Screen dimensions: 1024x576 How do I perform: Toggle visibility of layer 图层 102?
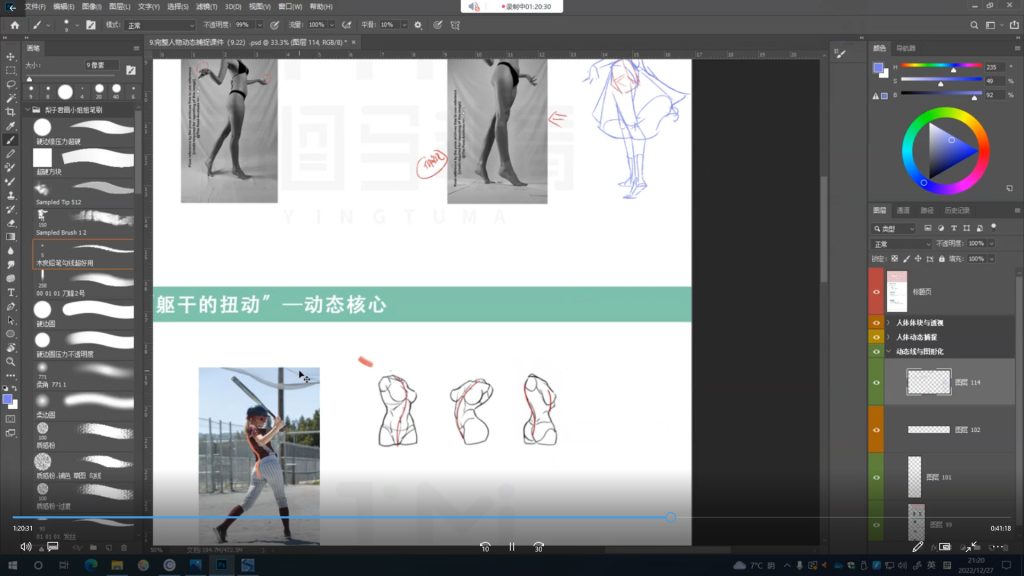[x=876, y=429]
